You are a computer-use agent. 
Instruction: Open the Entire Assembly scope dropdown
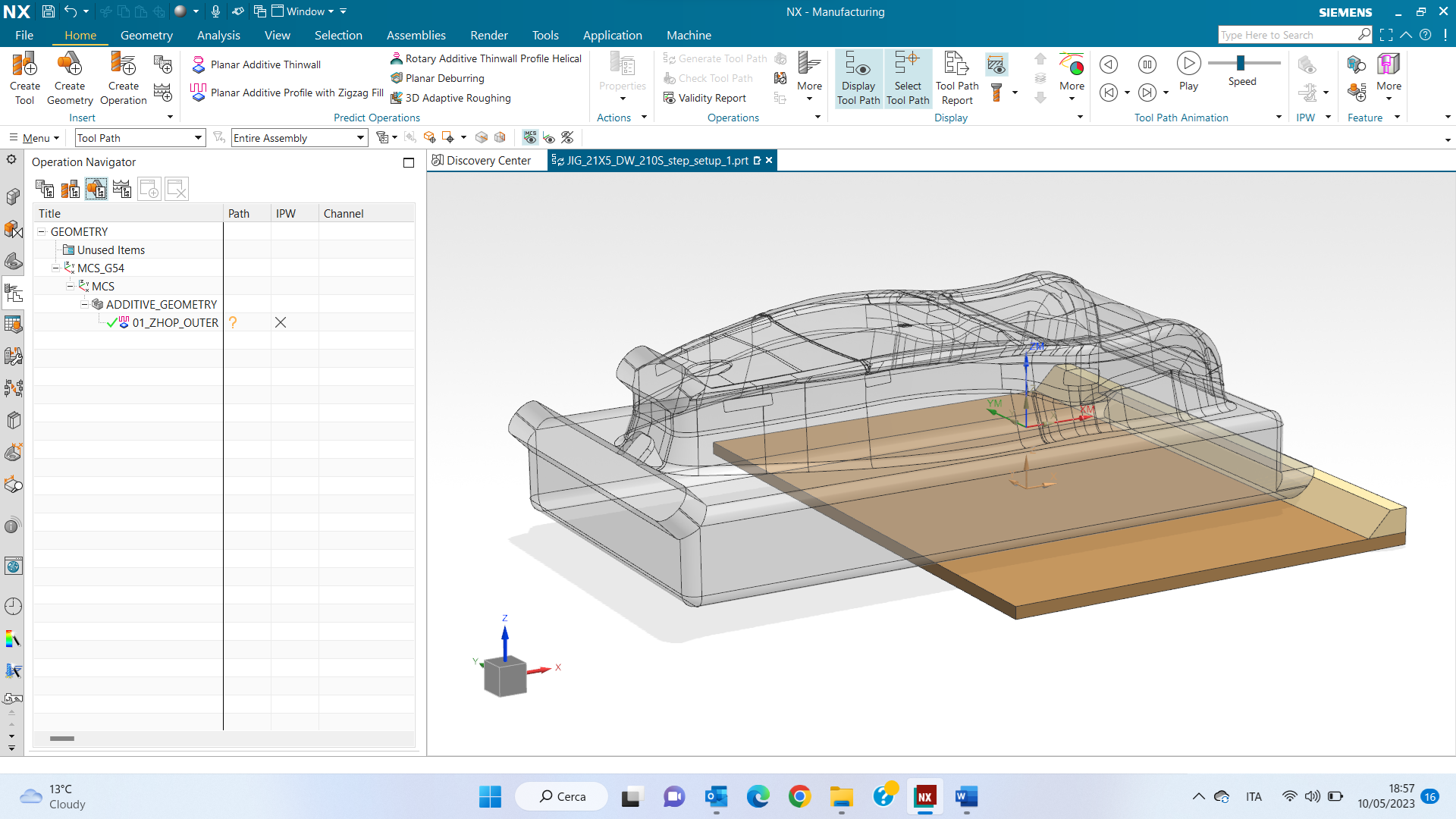[360, 138]
